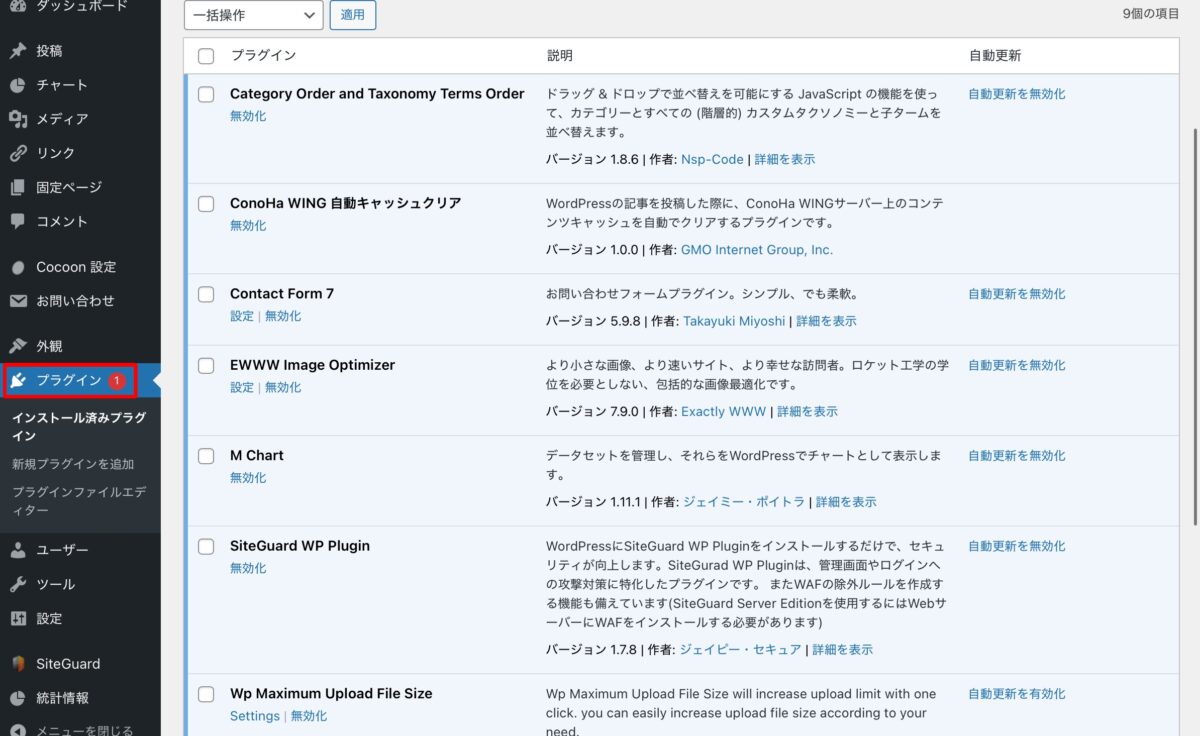Click 詳細を表示 for Contact Form 7
The image size is (1200, 736).
[x=826, y=321]
